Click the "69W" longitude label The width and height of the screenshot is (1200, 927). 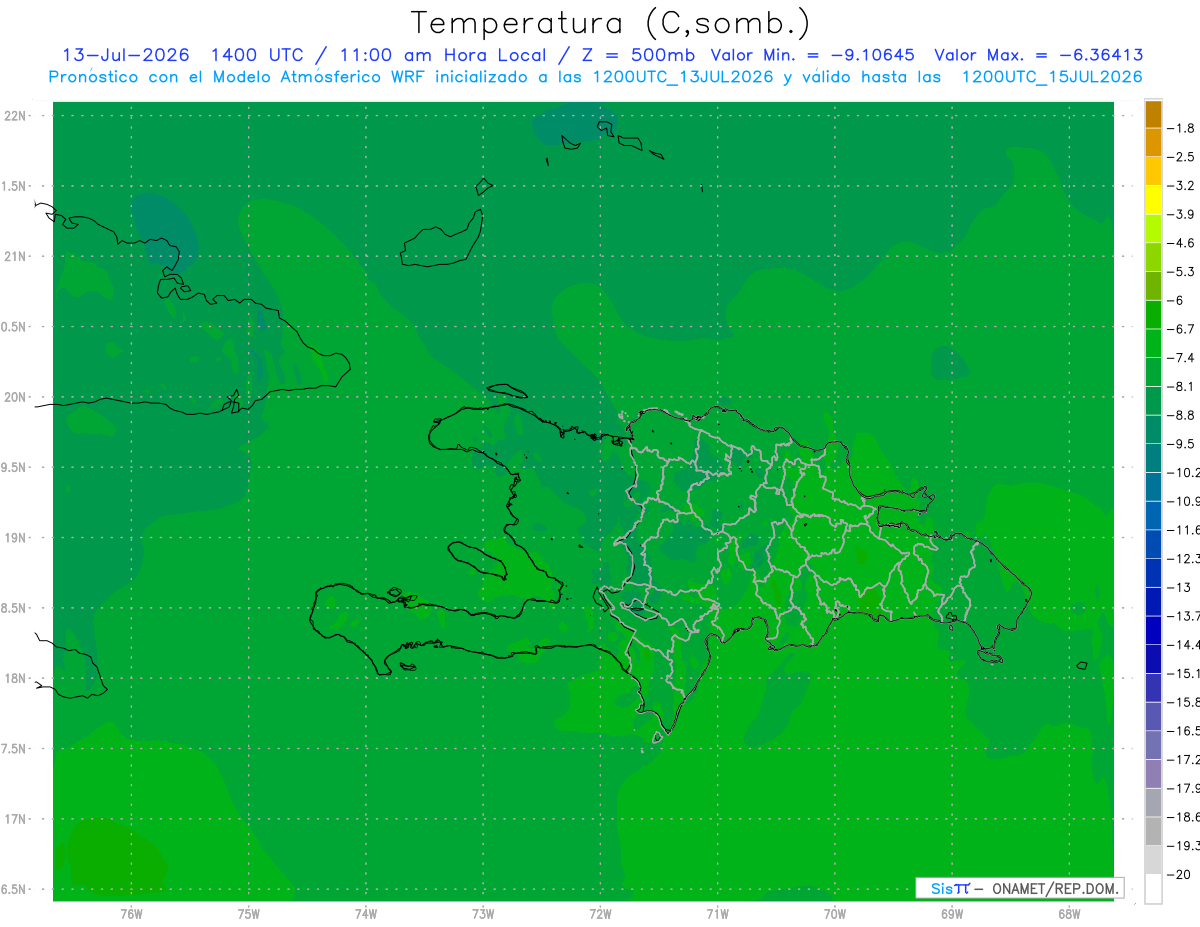pos(952,914)
